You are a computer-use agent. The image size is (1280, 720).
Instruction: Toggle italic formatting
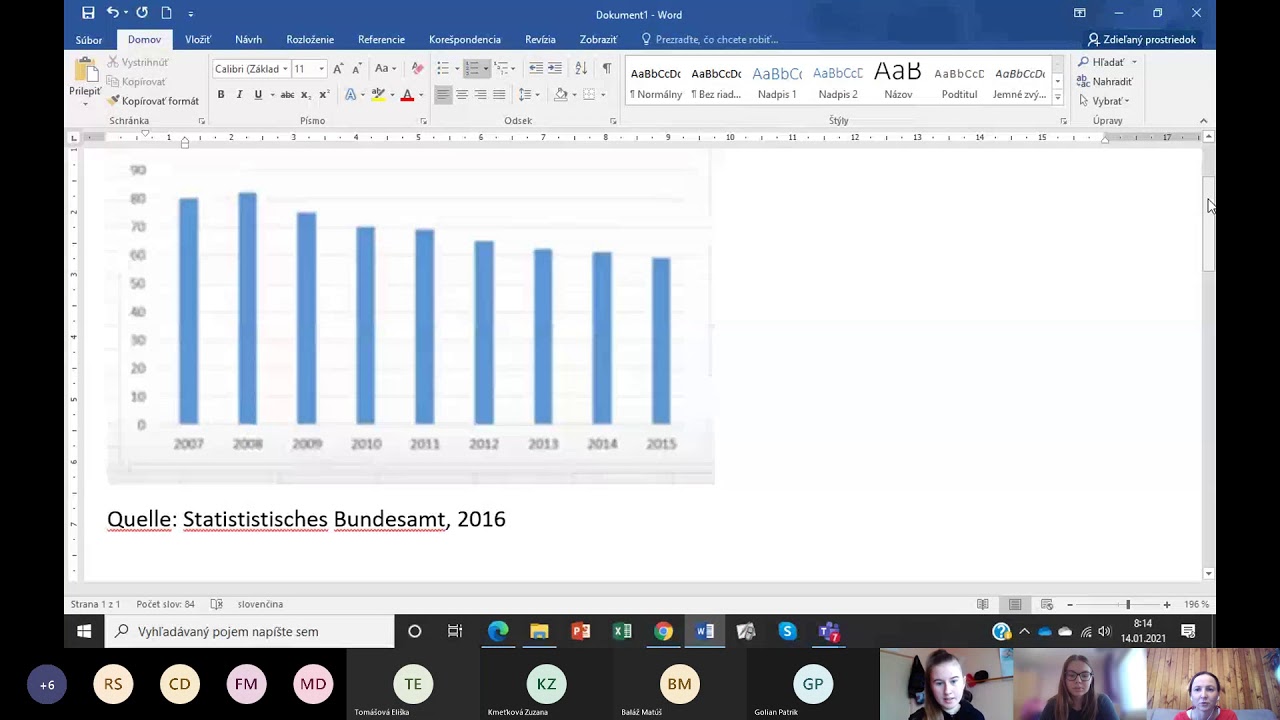(x=239, y=95)
